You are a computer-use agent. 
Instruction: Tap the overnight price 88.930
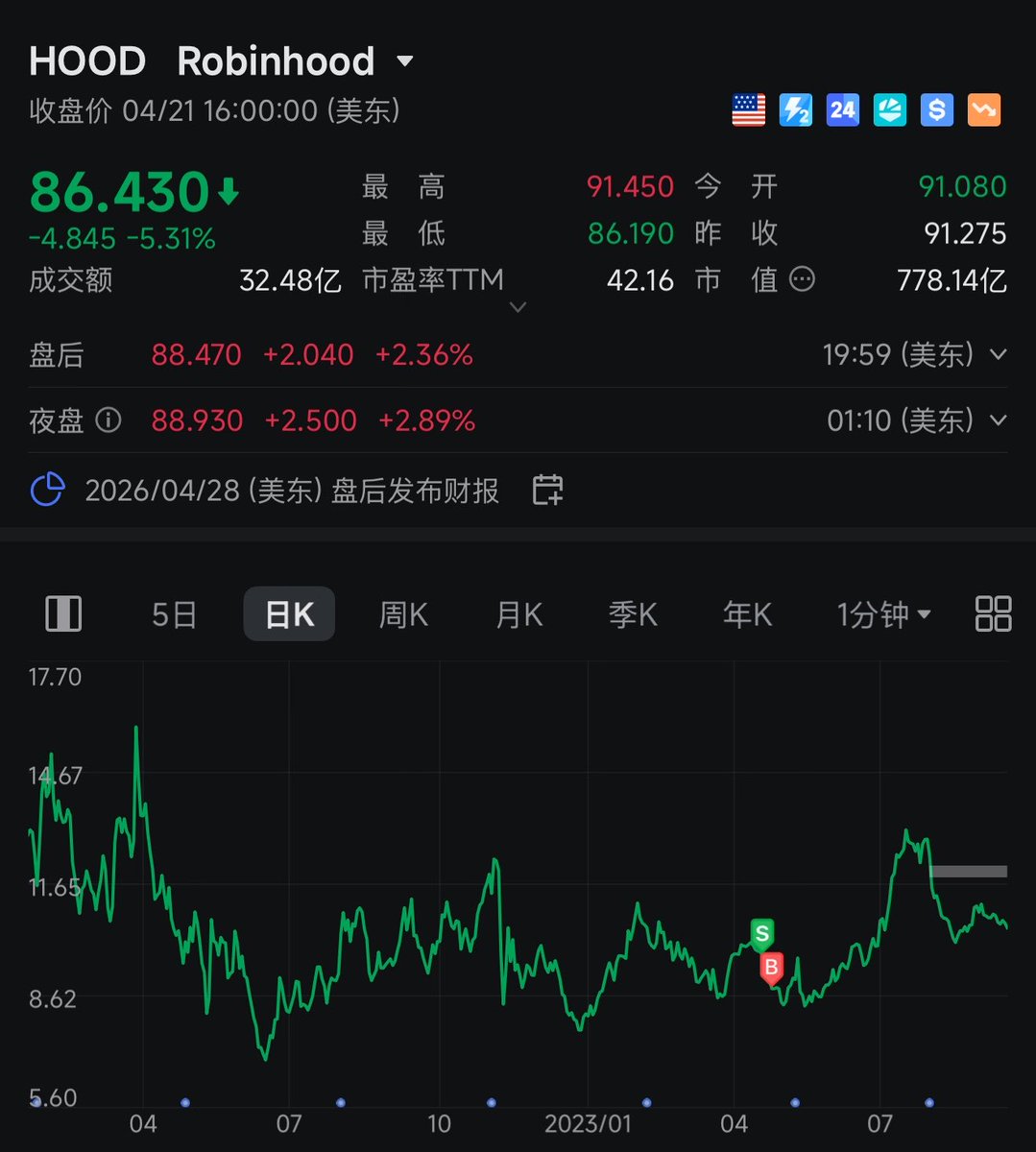pyautogui.click(x=197, y=420)
